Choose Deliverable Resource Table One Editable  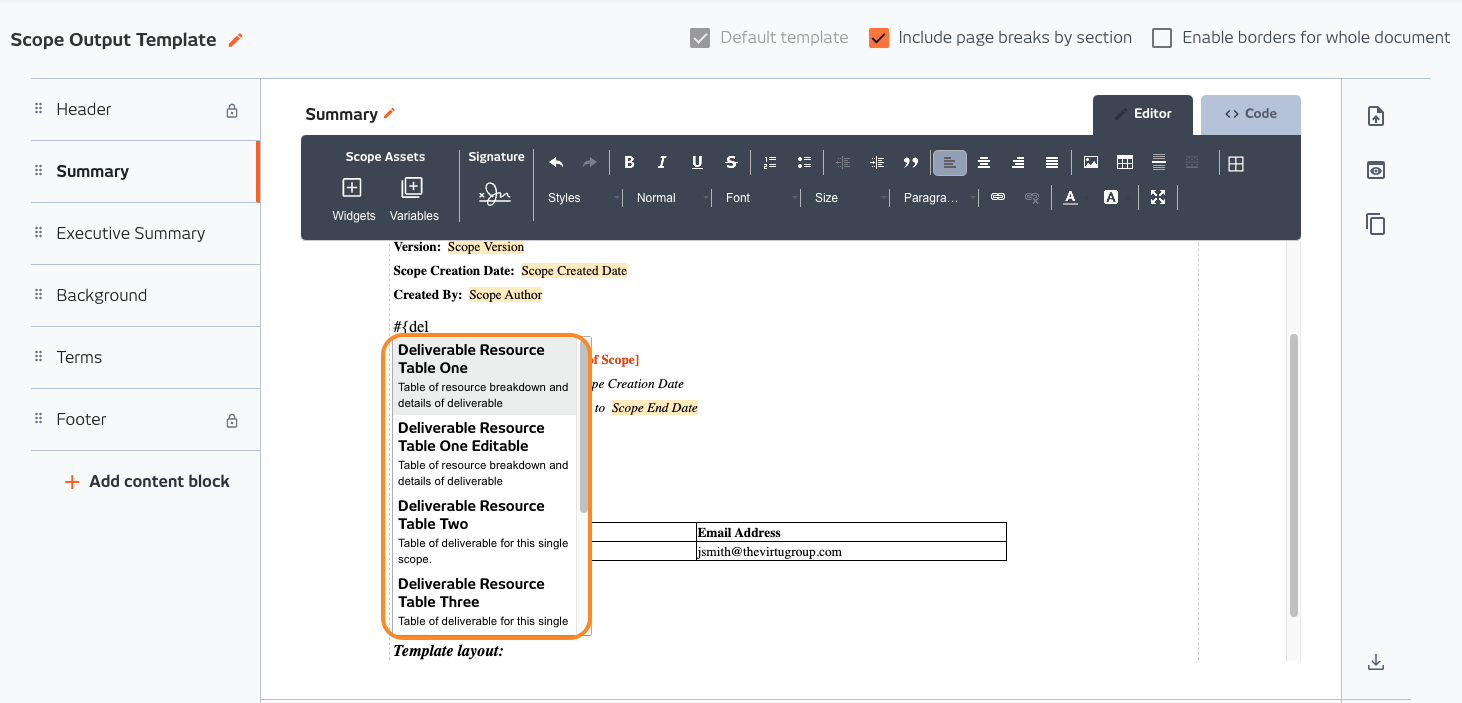(485, 454)
